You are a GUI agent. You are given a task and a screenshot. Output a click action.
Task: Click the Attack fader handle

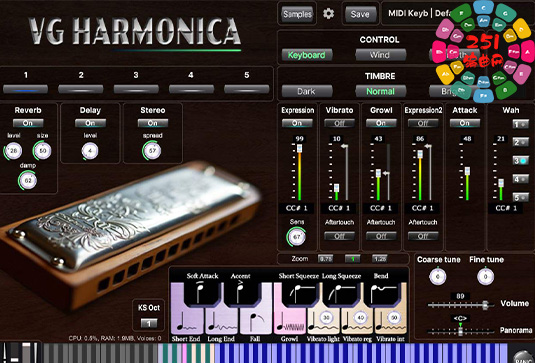(467, 171)
